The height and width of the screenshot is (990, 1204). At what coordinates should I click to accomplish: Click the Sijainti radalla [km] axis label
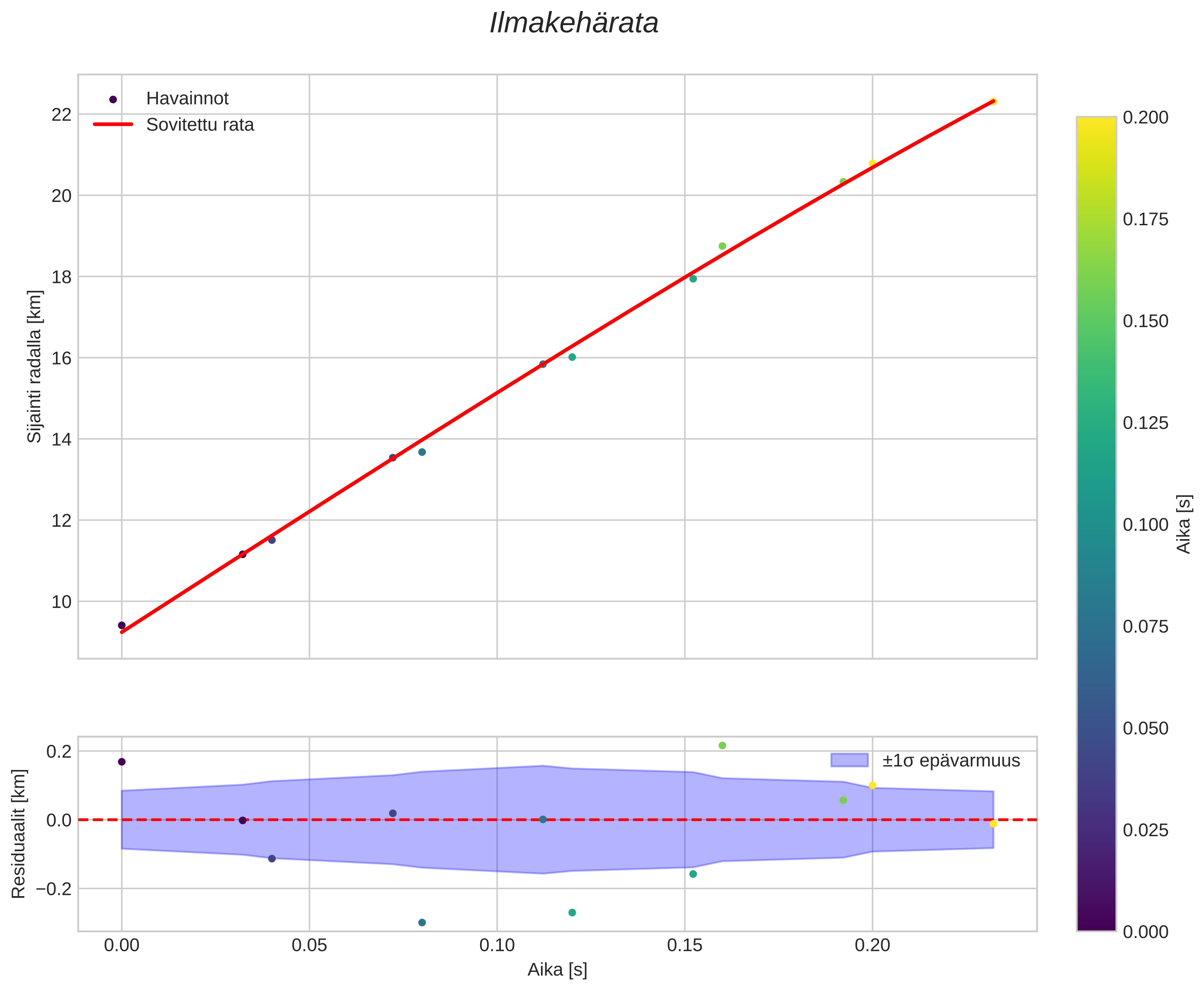coord(35,366)
